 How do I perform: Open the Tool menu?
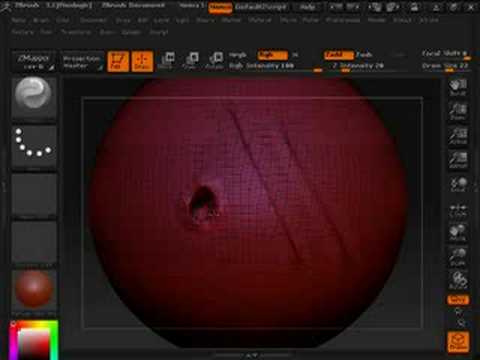pyautogui.click(x=46, y=32)
